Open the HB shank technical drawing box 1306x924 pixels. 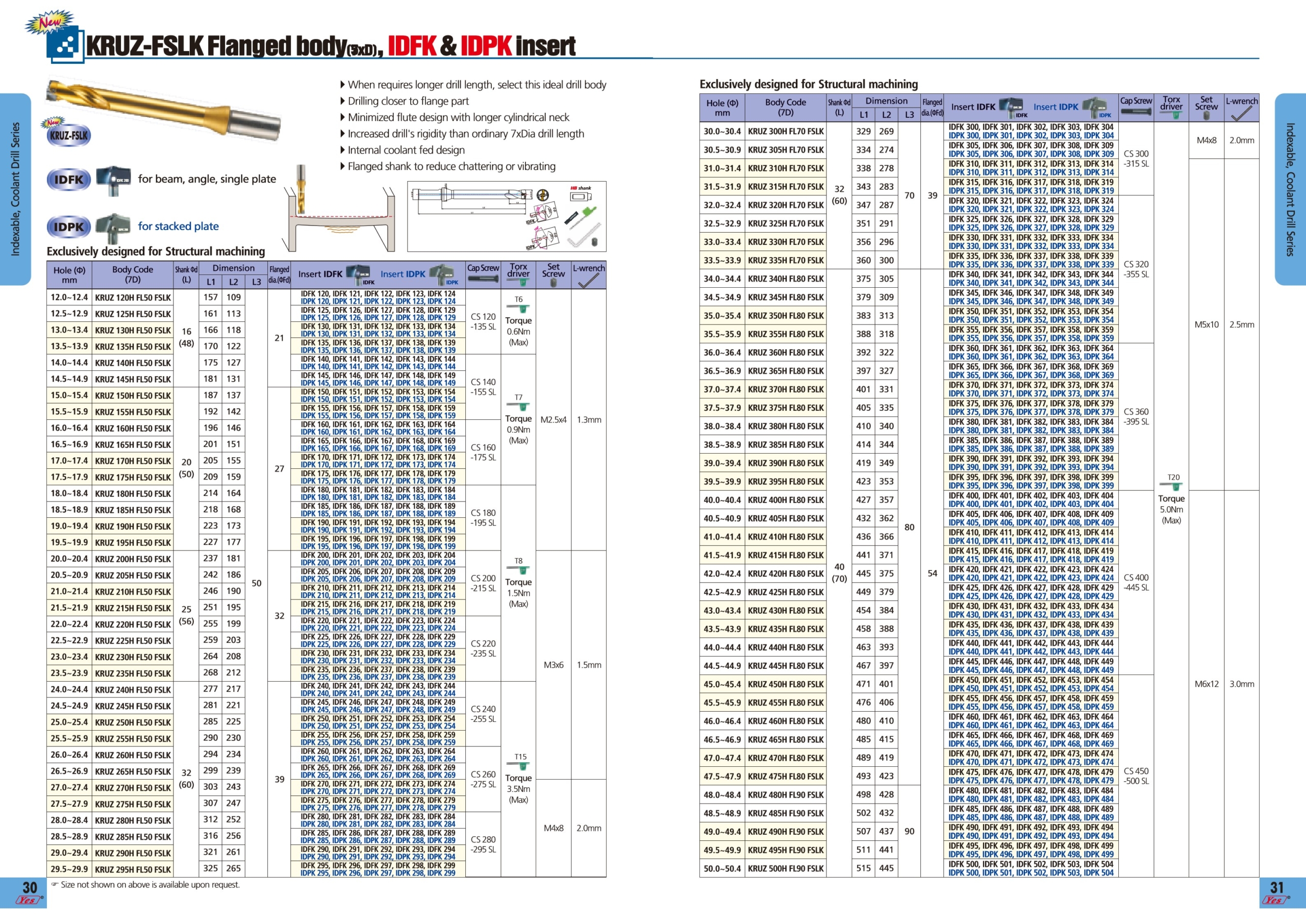coord(507,216)
